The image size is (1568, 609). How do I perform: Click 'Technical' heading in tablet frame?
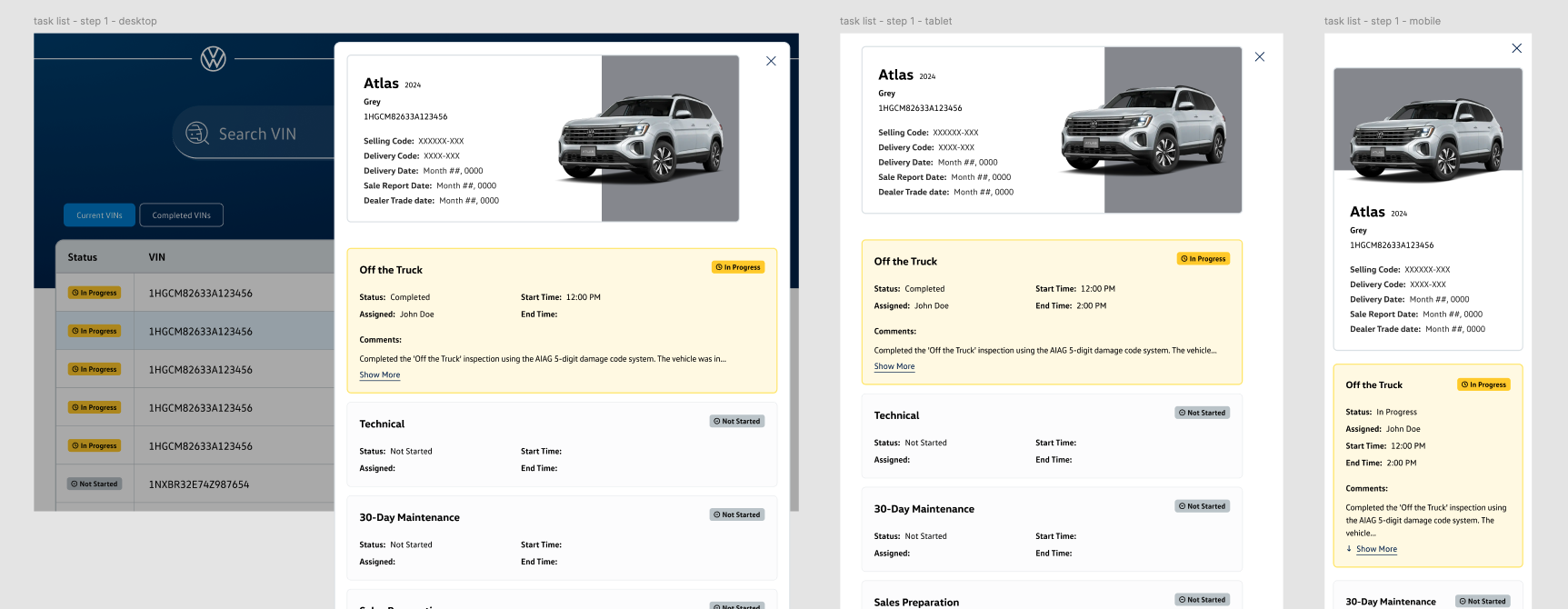(x=896, y=416)
